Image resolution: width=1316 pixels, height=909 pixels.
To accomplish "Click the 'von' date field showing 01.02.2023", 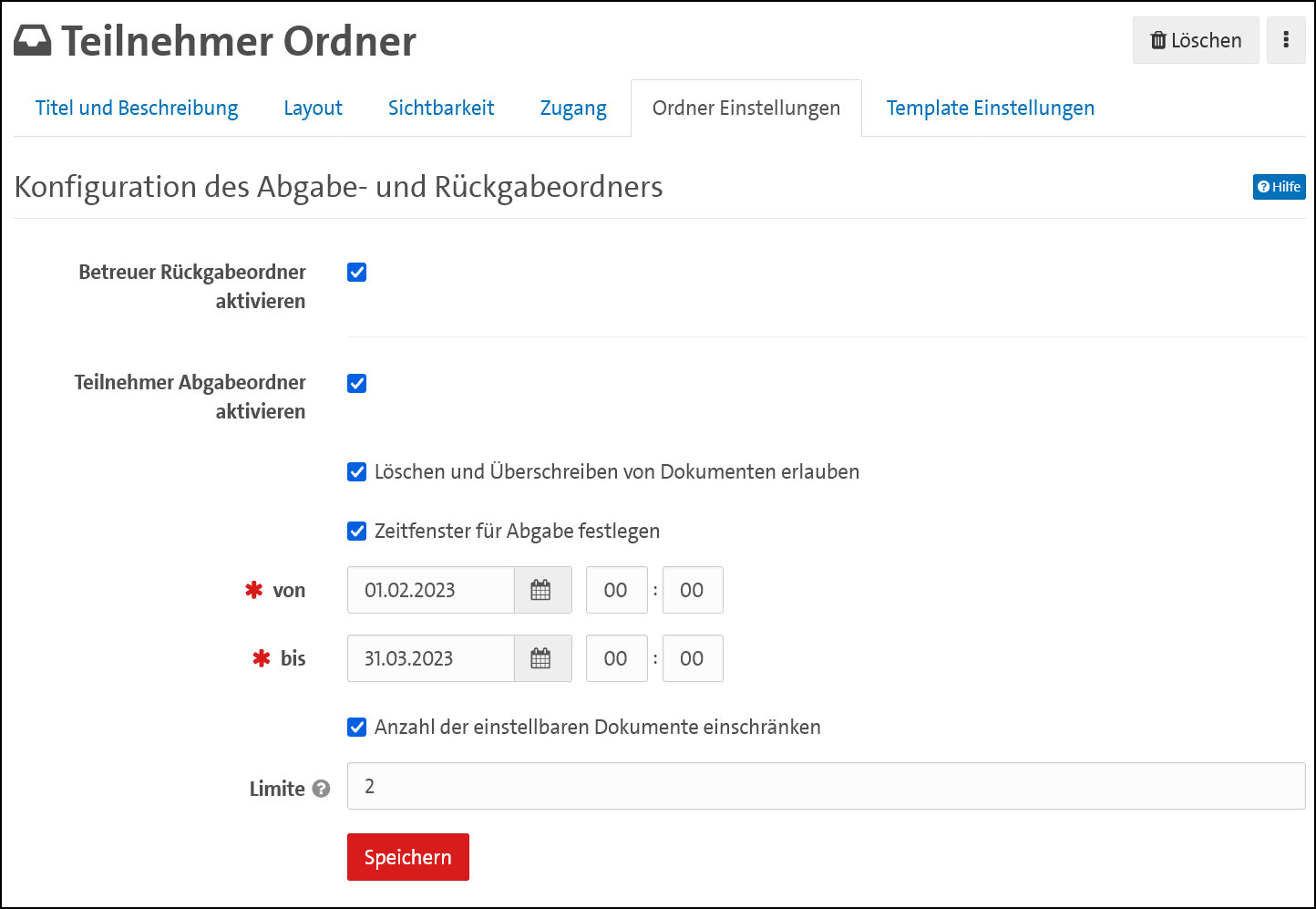I will (x=430, y=590).
